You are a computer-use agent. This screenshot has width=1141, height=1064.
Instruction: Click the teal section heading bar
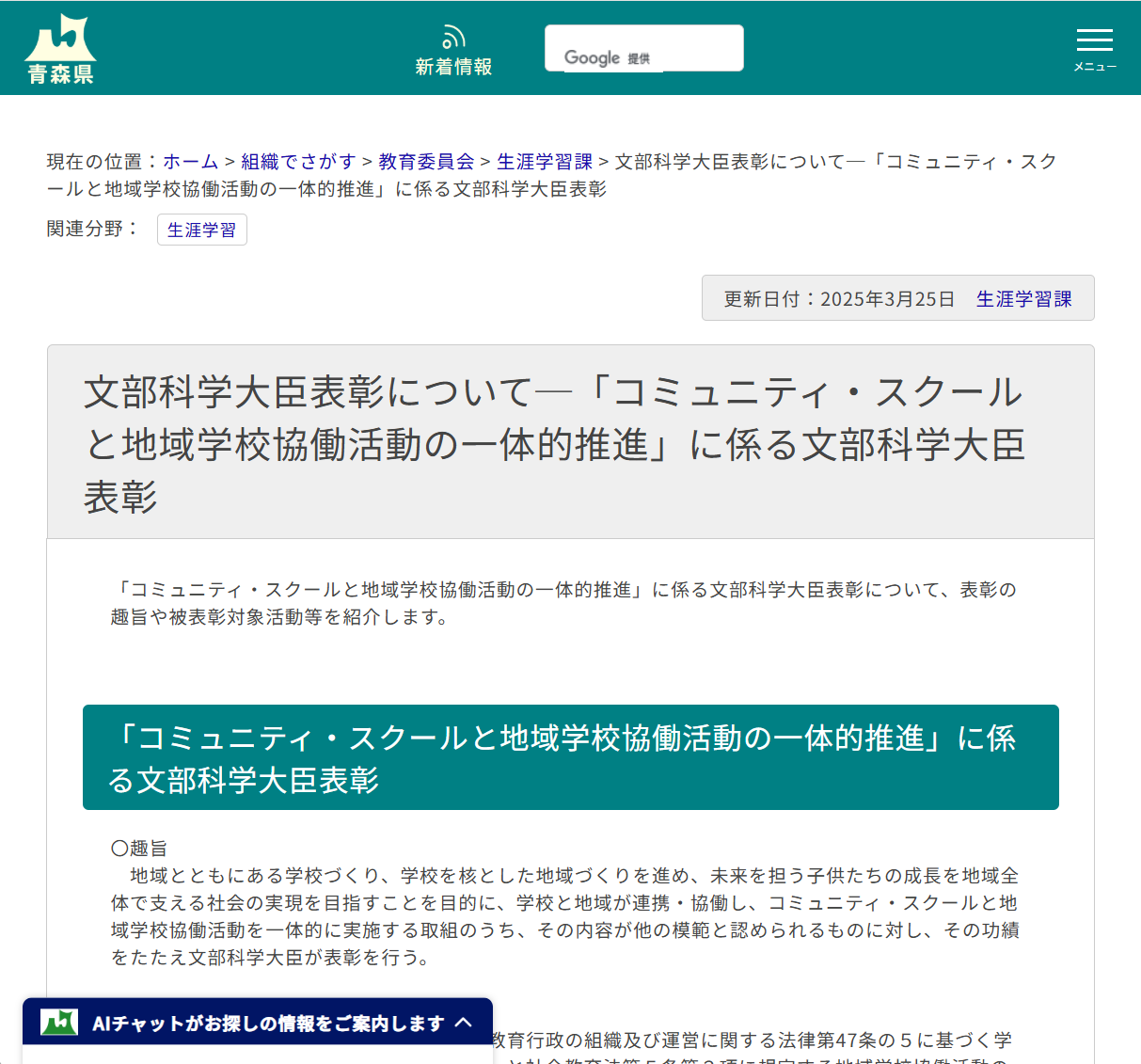571,757
